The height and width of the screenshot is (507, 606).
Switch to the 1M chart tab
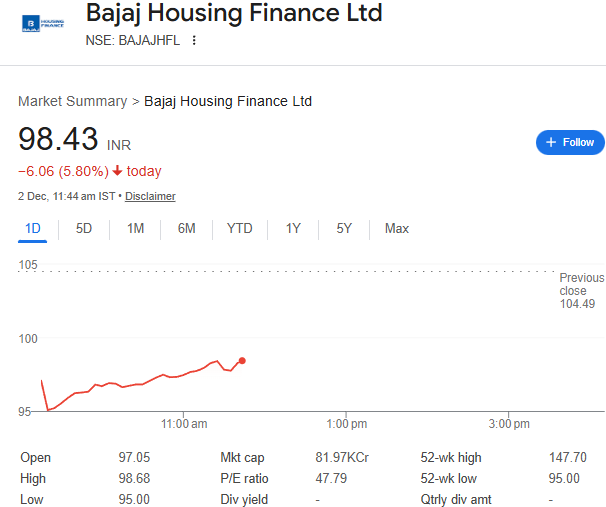(x=135, y=229)
